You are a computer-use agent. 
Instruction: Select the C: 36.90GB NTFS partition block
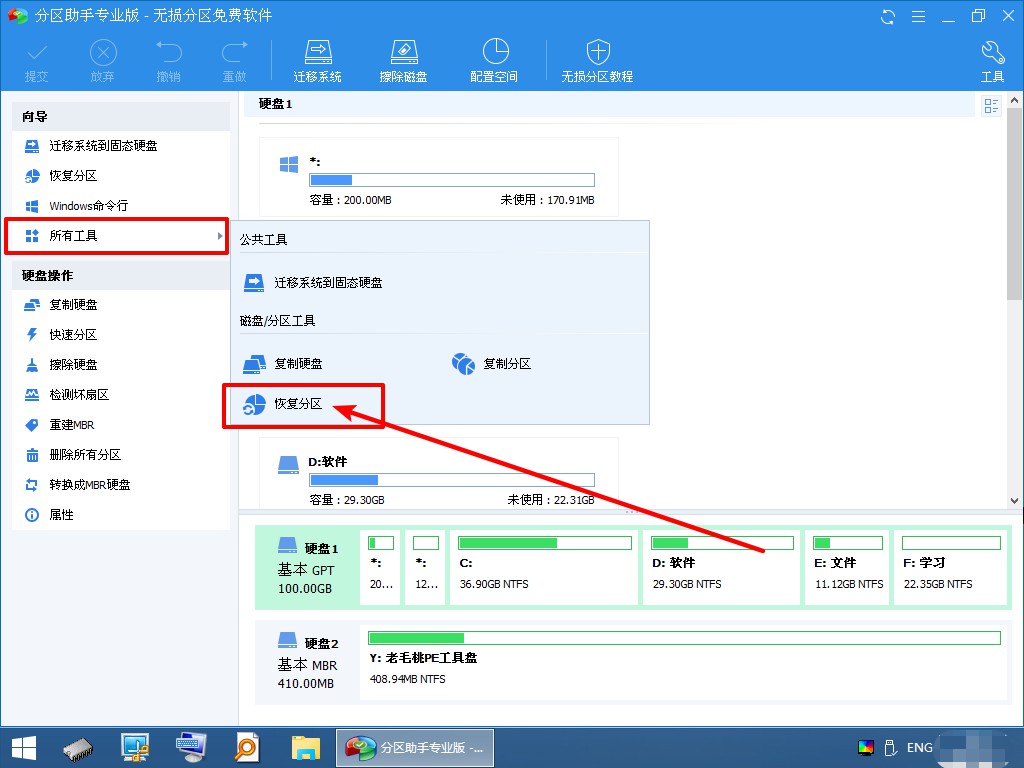(544, 568)
